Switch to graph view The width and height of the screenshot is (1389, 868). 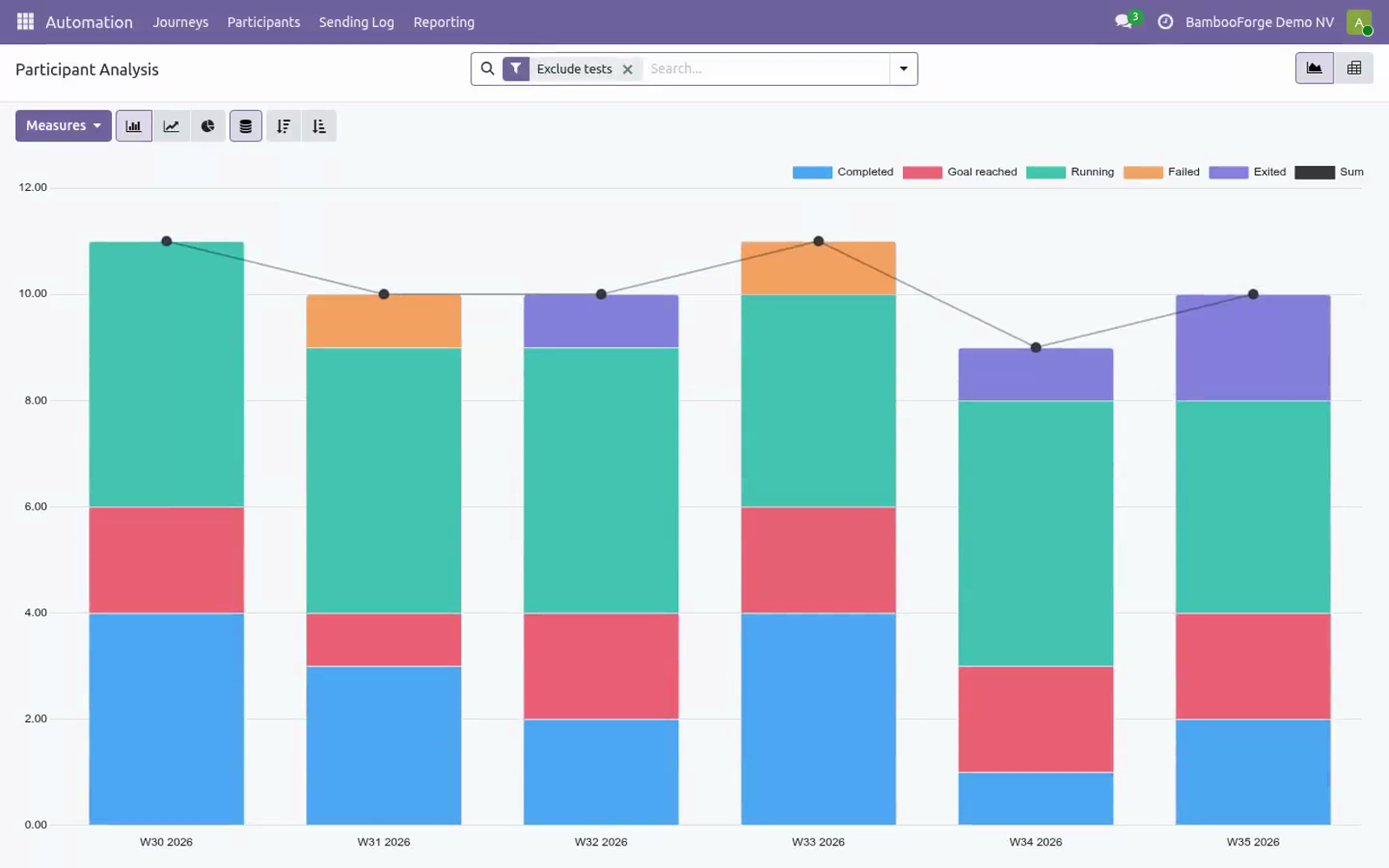tap(1314, 68)
